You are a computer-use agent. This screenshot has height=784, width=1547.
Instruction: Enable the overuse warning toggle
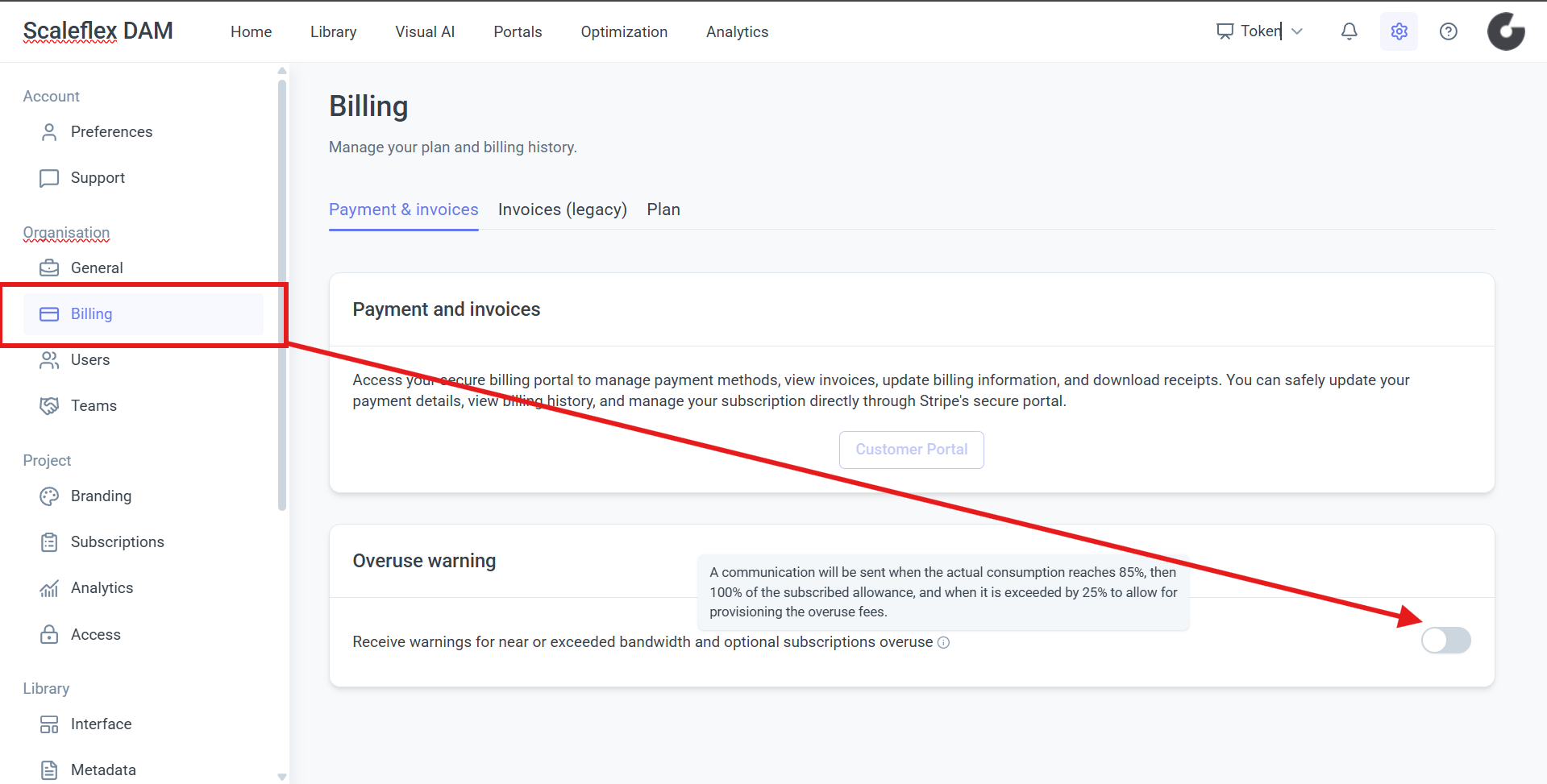click(1445, 641)
